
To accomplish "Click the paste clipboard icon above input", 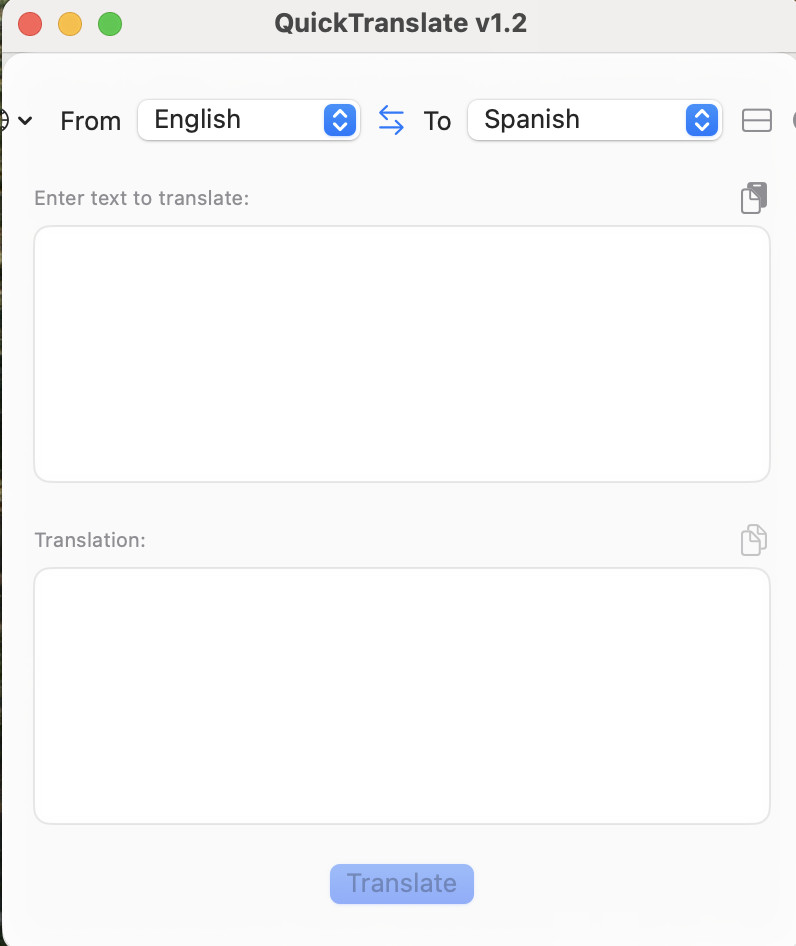I will (754, 198).
